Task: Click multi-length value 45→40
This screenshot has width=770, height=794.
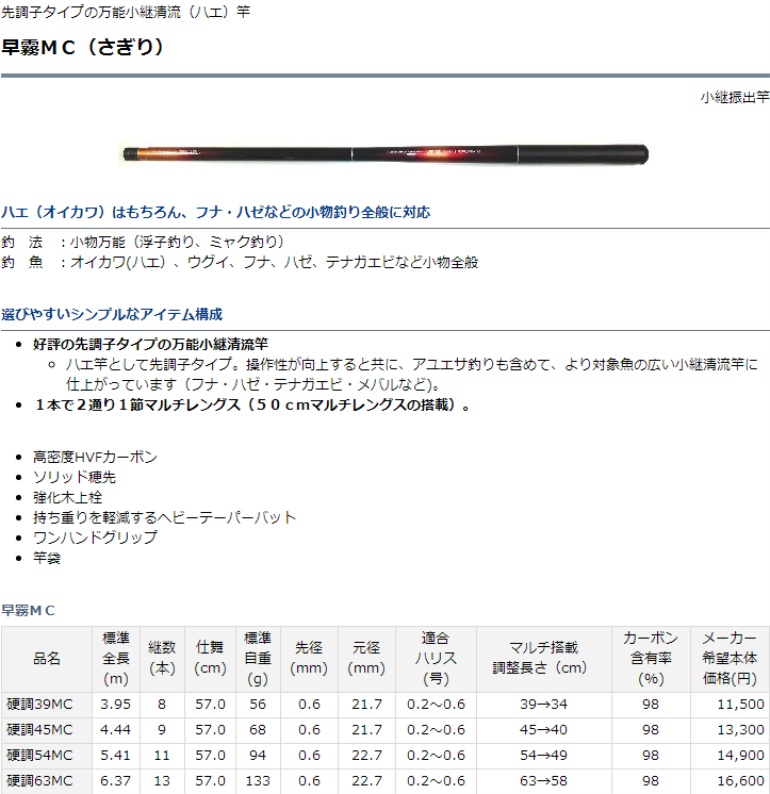Action: pos(544,730)
